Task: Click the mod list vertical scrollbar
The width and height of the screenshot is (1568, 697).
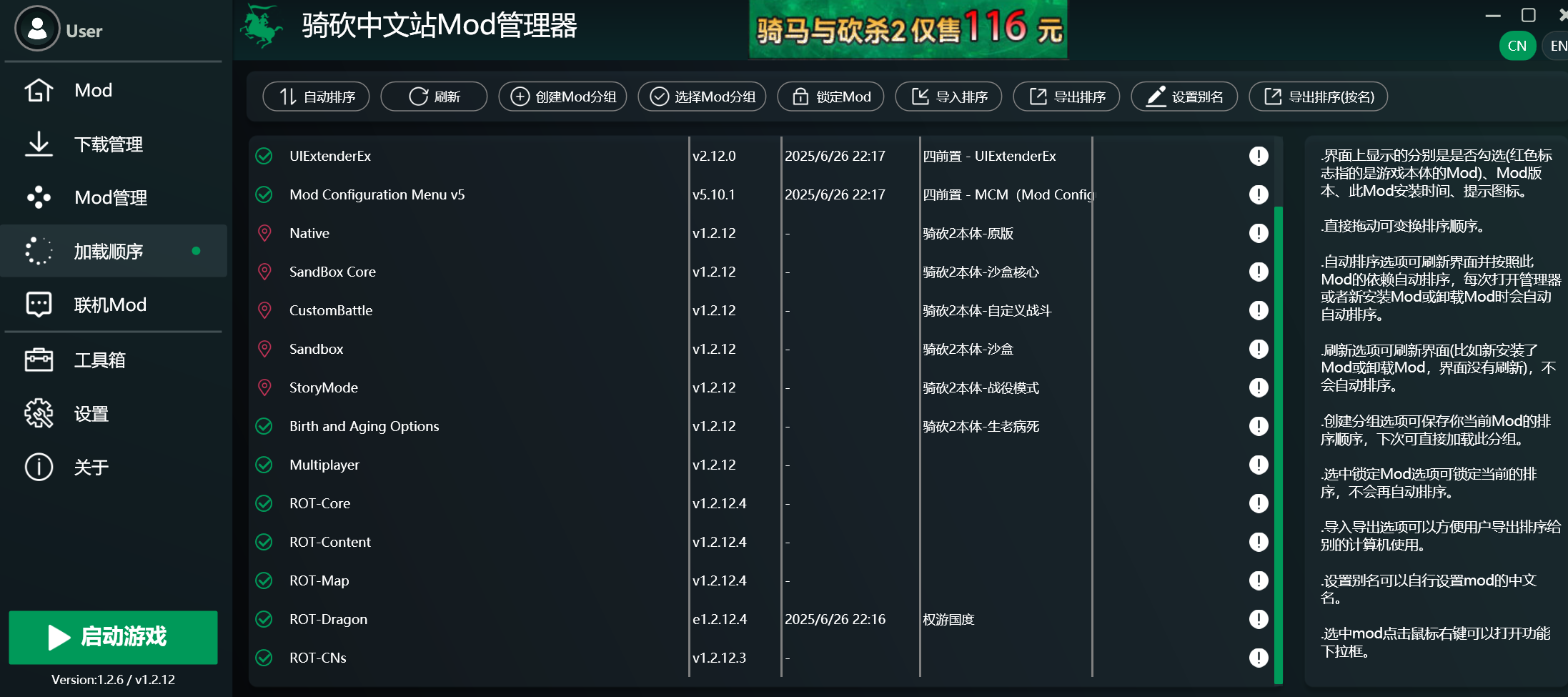Action: tap(1279, 445)
